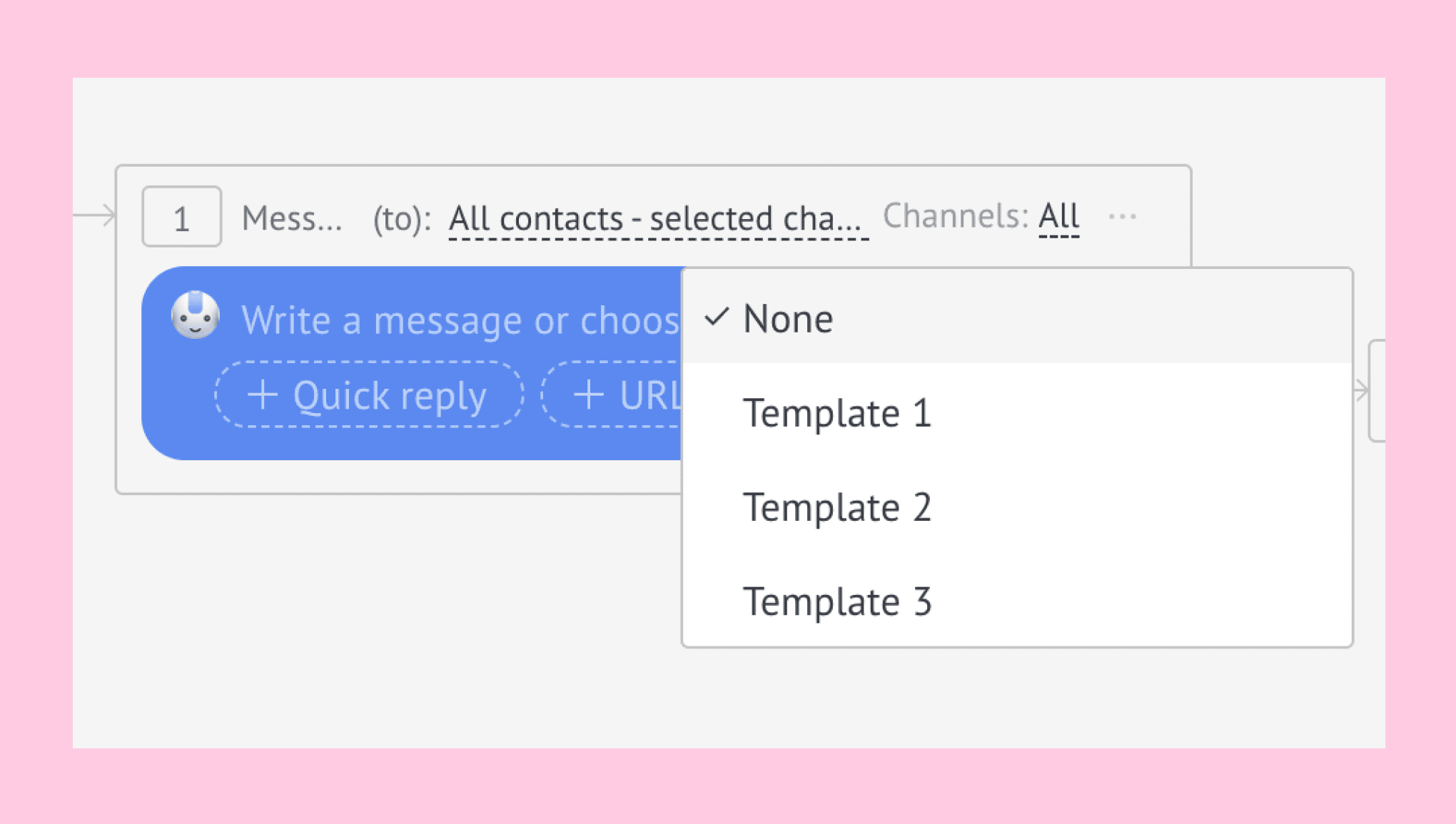Choose Template 3 from the list
Image resolution: width=1456 pixels, height=824 pixels.
click(1017, 600)
